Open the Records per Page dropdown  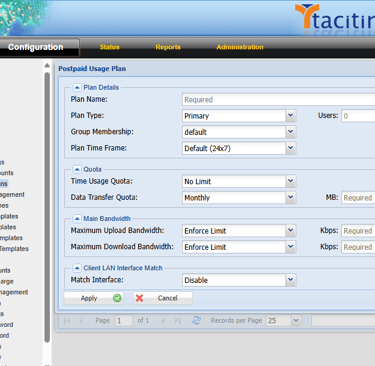pos(296,321)
